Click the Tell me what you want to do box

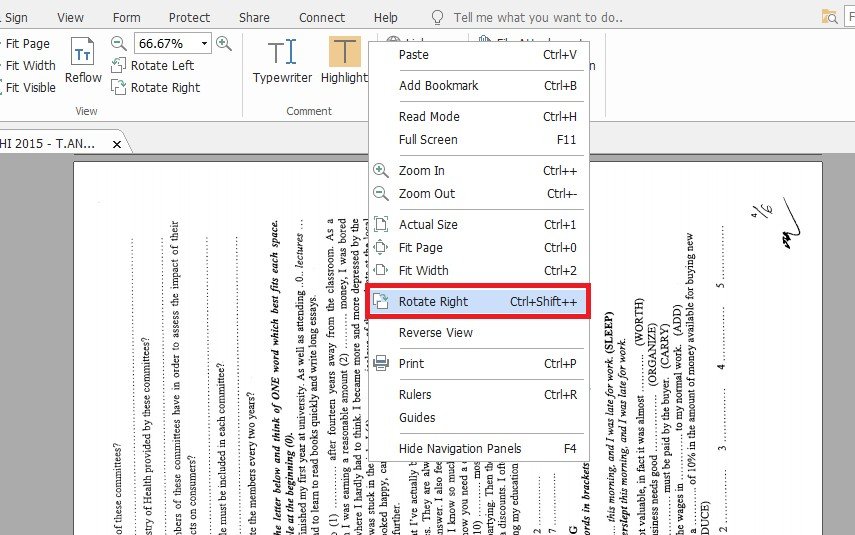coord(538,17)
